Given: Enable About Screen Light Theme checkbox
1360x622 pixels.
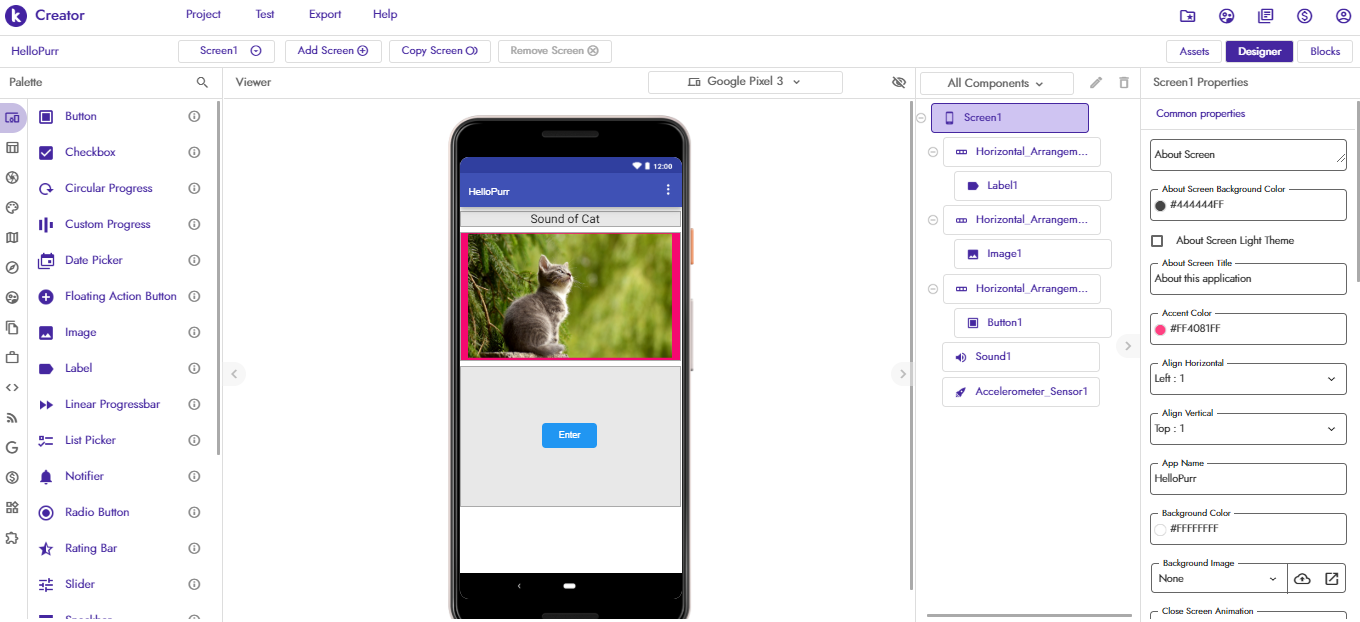Looking at the screenshot, I should [1157, 240].
